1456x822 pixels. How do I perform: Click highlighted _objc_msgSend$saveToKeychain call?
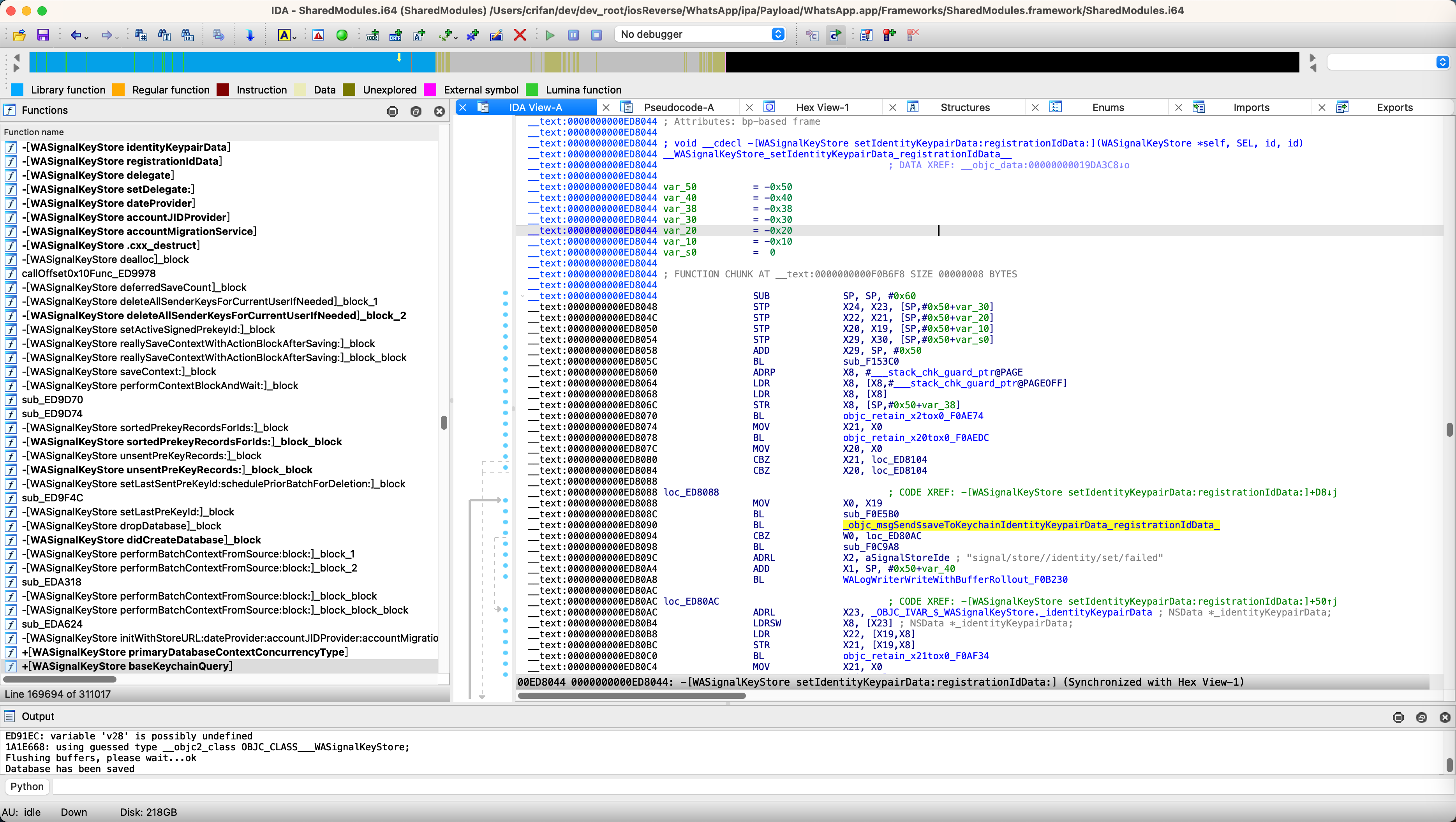tap(1031, 525)
